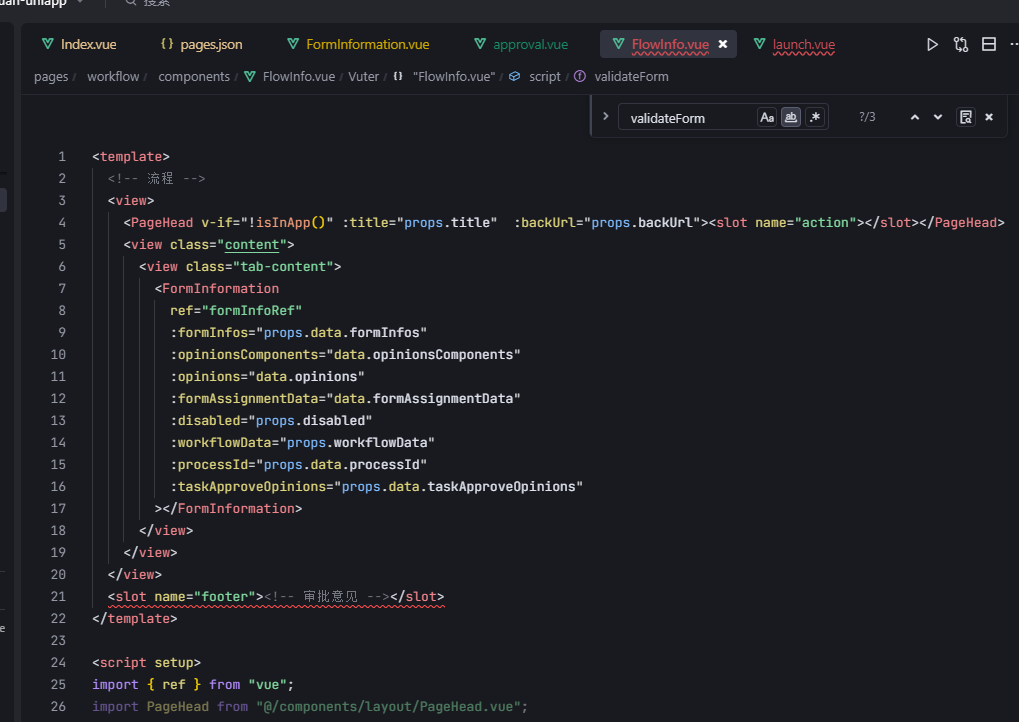Open the validateForm breadcrumb symbol list
This screenshot has width=1019, height=722.
tap(631, 76)
